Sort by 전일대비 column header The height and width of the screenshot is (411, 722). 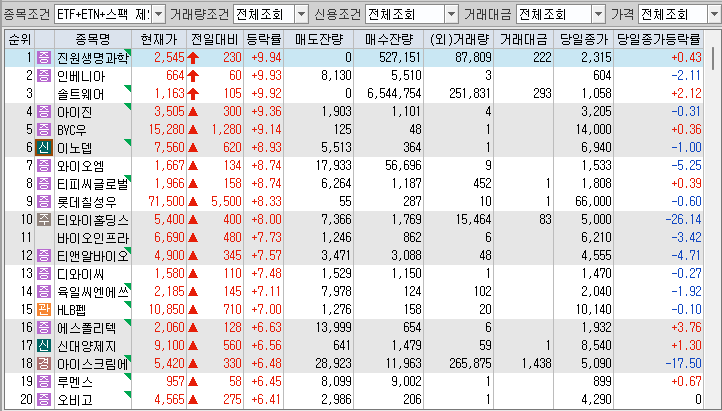[215, 39]
